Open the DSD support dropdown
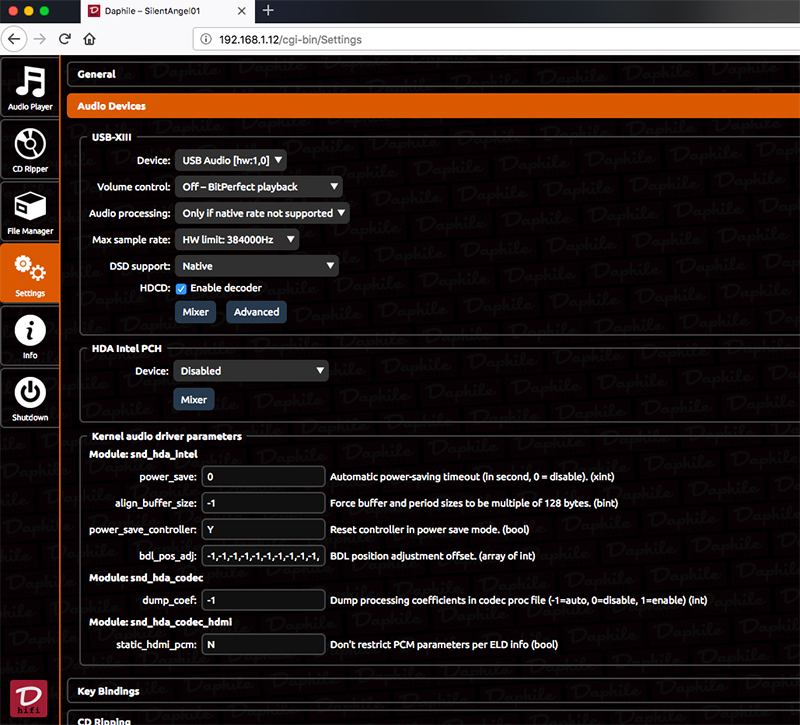 (x=257, y=266)
